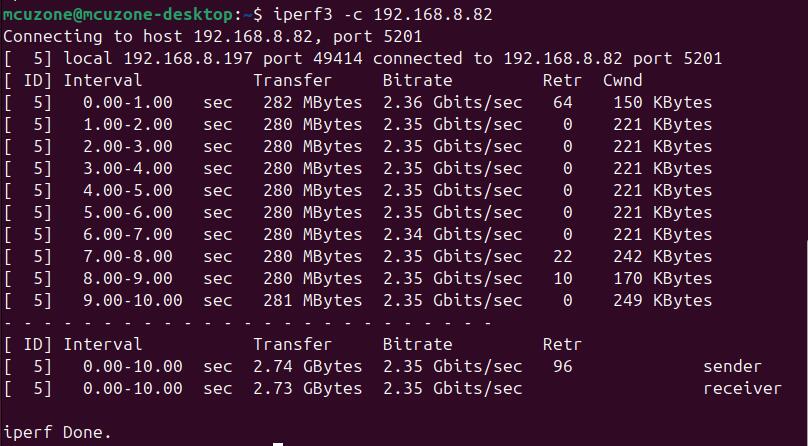This screenshot has height=446, width=808.
Task: Click the 'Connecting to host' output line
Action: (212, 37)
